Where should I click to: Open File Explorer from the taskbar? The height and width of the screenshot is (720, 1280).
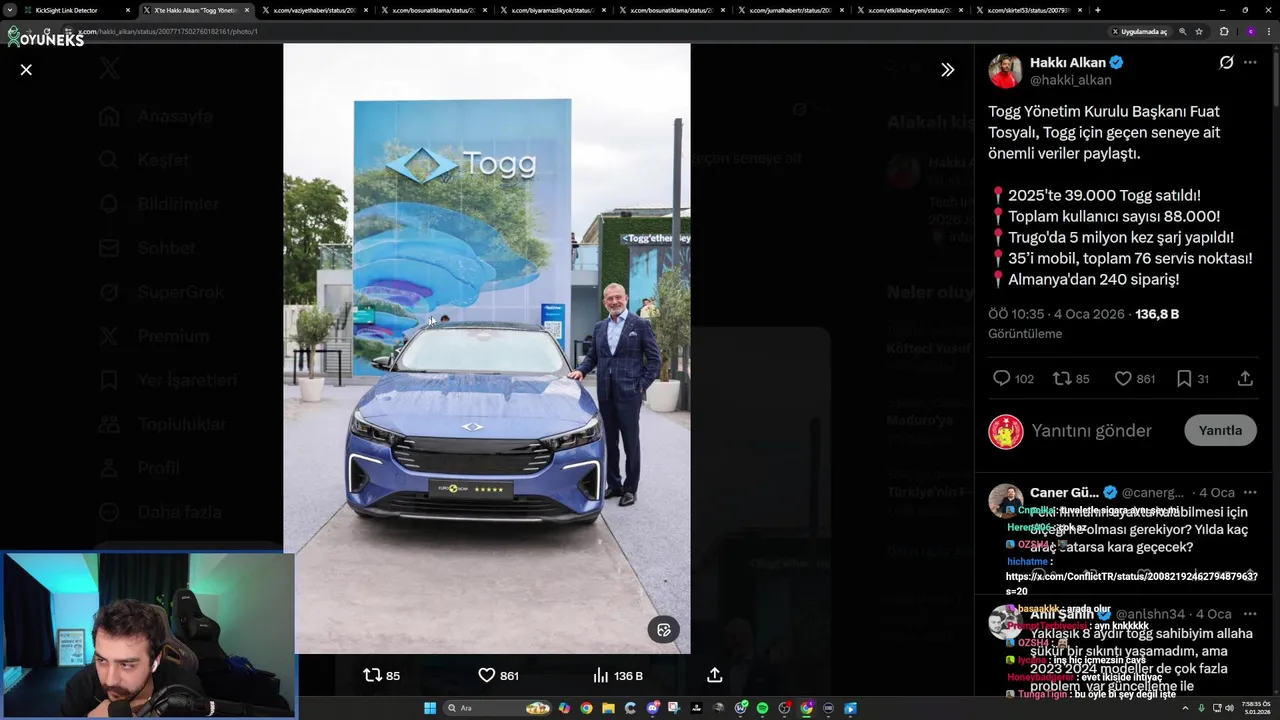[x=608, y=708]
